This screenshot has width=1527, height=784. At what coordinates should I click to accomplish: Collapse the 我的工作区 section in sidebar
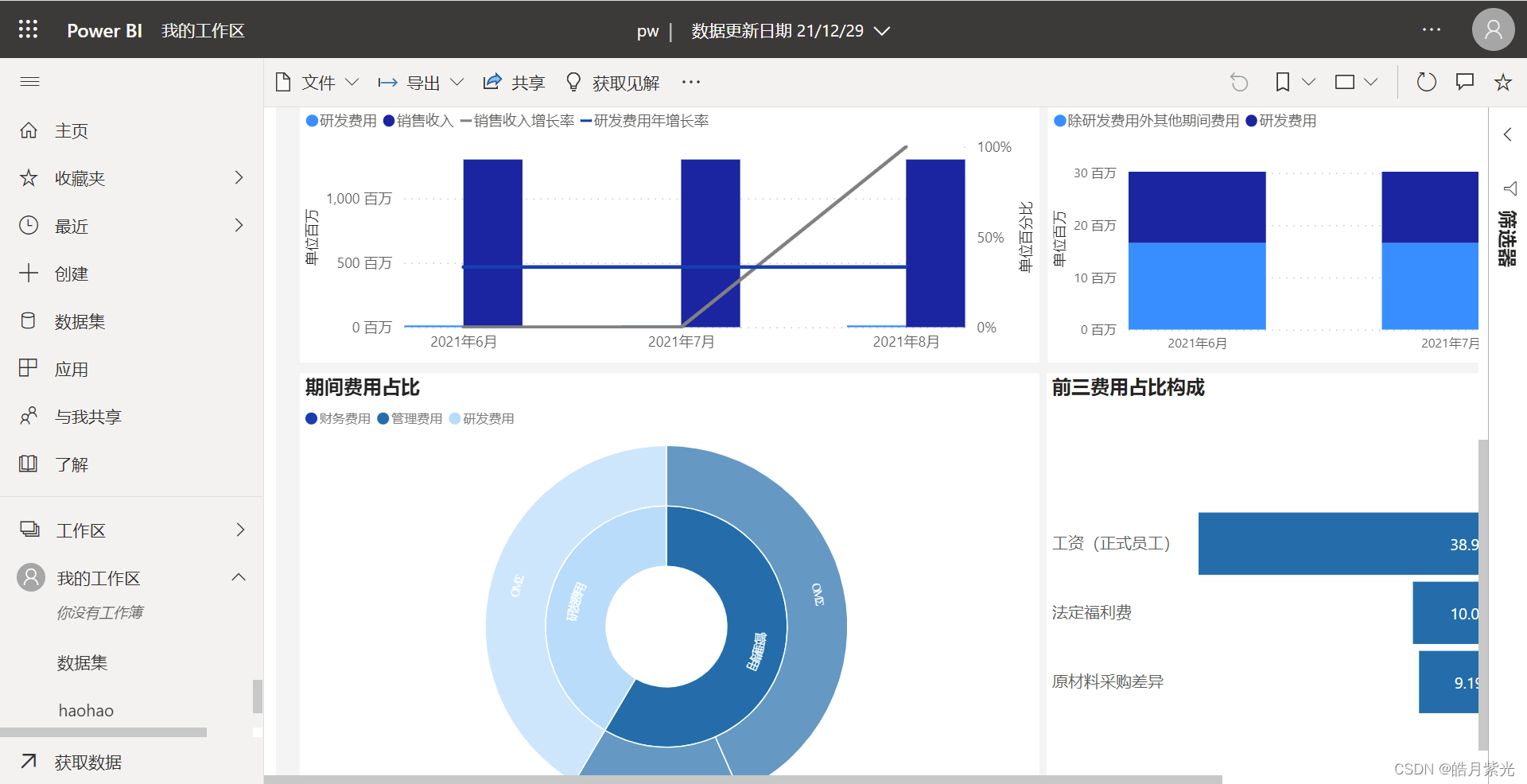coord(238,577)
